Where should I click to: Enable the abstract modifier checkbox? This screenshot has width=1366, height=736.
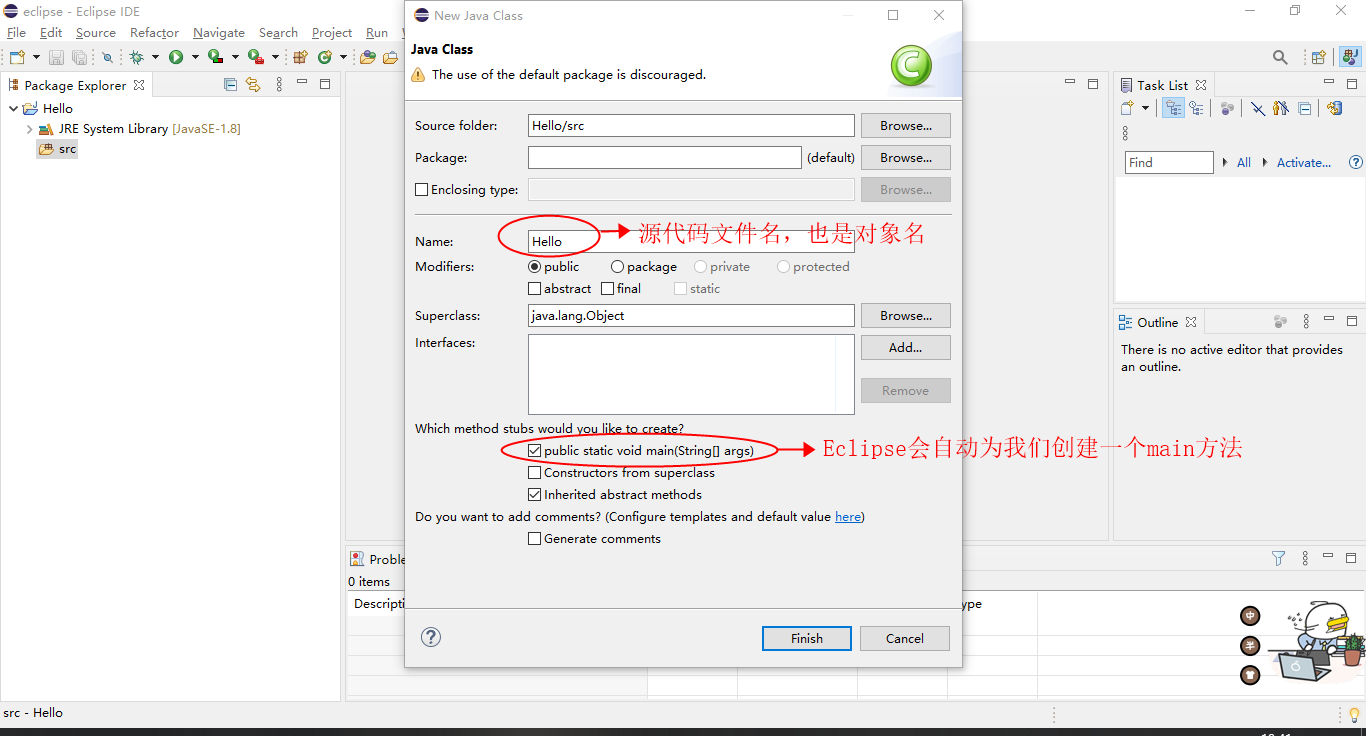pos(534,289)
